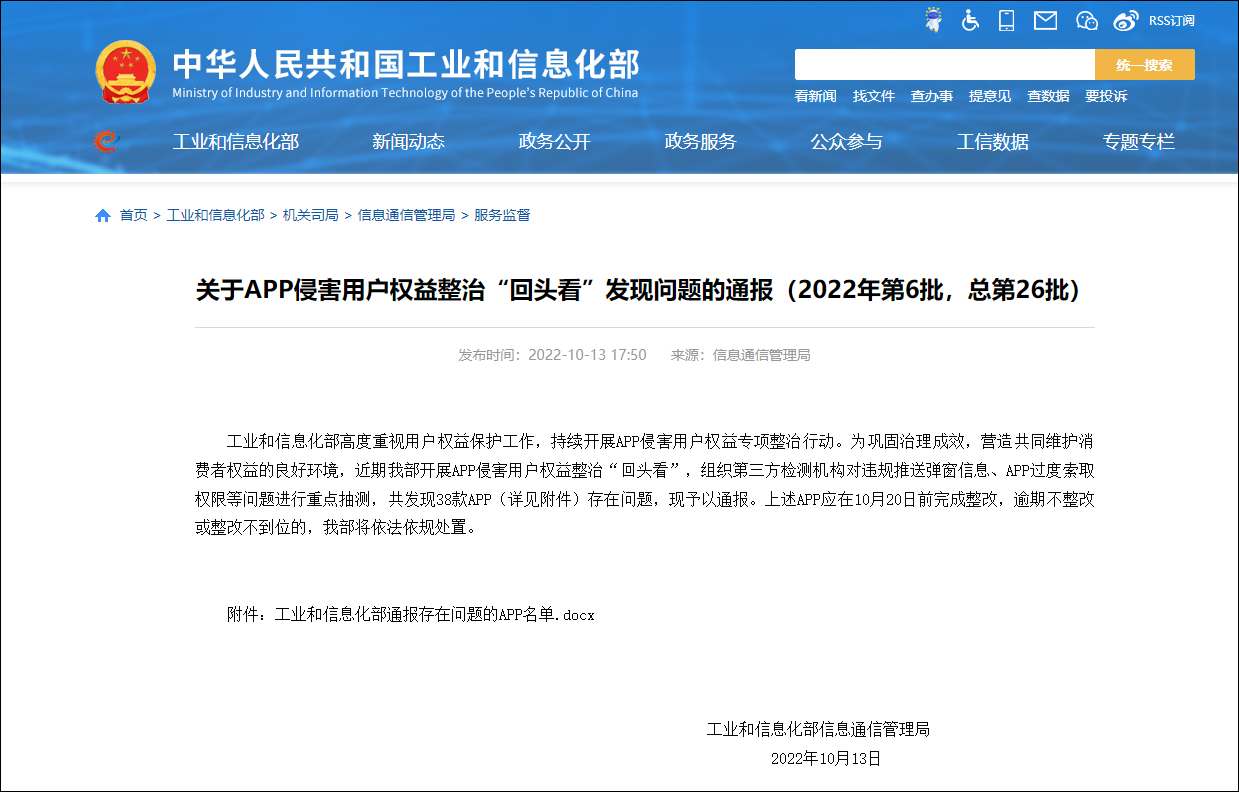
Task: Open 专题专栏 navigation menu
Action: tap(1138, 142)
